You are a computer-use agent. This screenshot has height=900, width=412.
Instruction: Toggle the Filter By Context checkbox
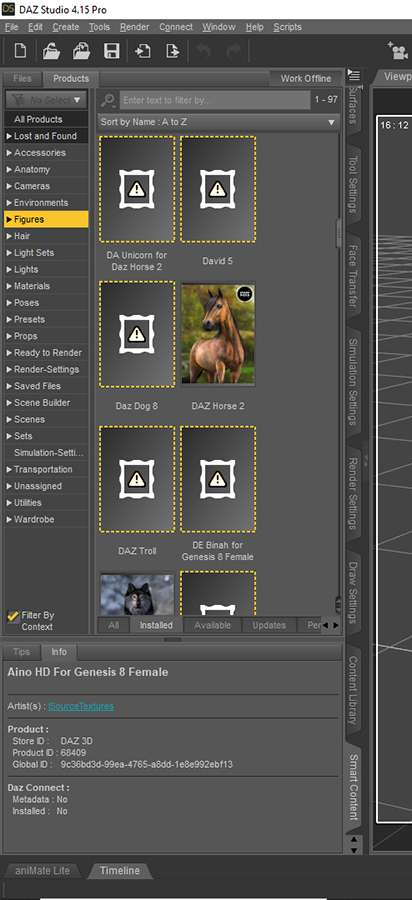click(x=13, y=616)
